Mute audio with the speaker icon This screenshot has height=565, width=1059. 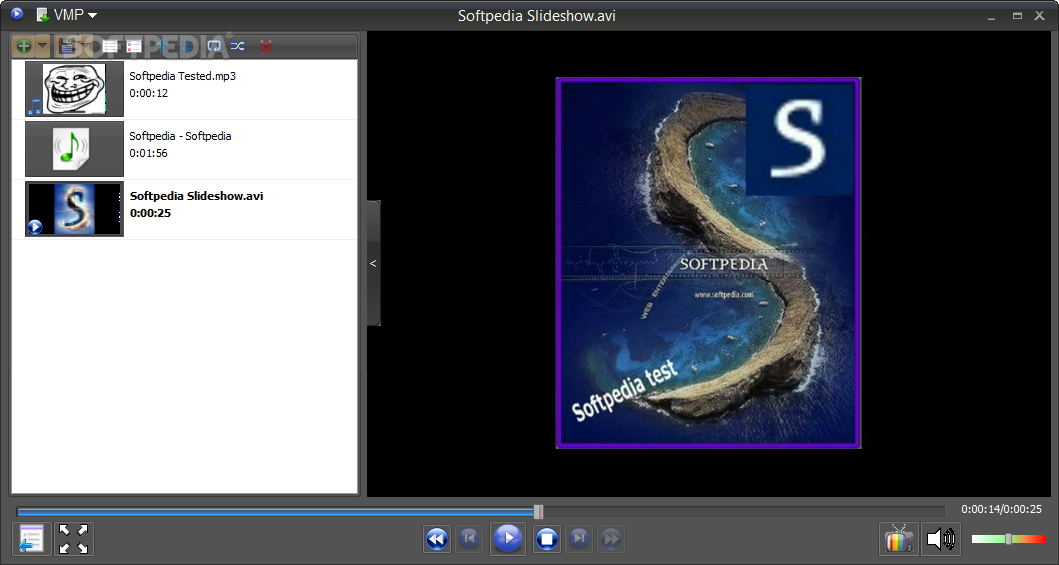click(941, 539)
